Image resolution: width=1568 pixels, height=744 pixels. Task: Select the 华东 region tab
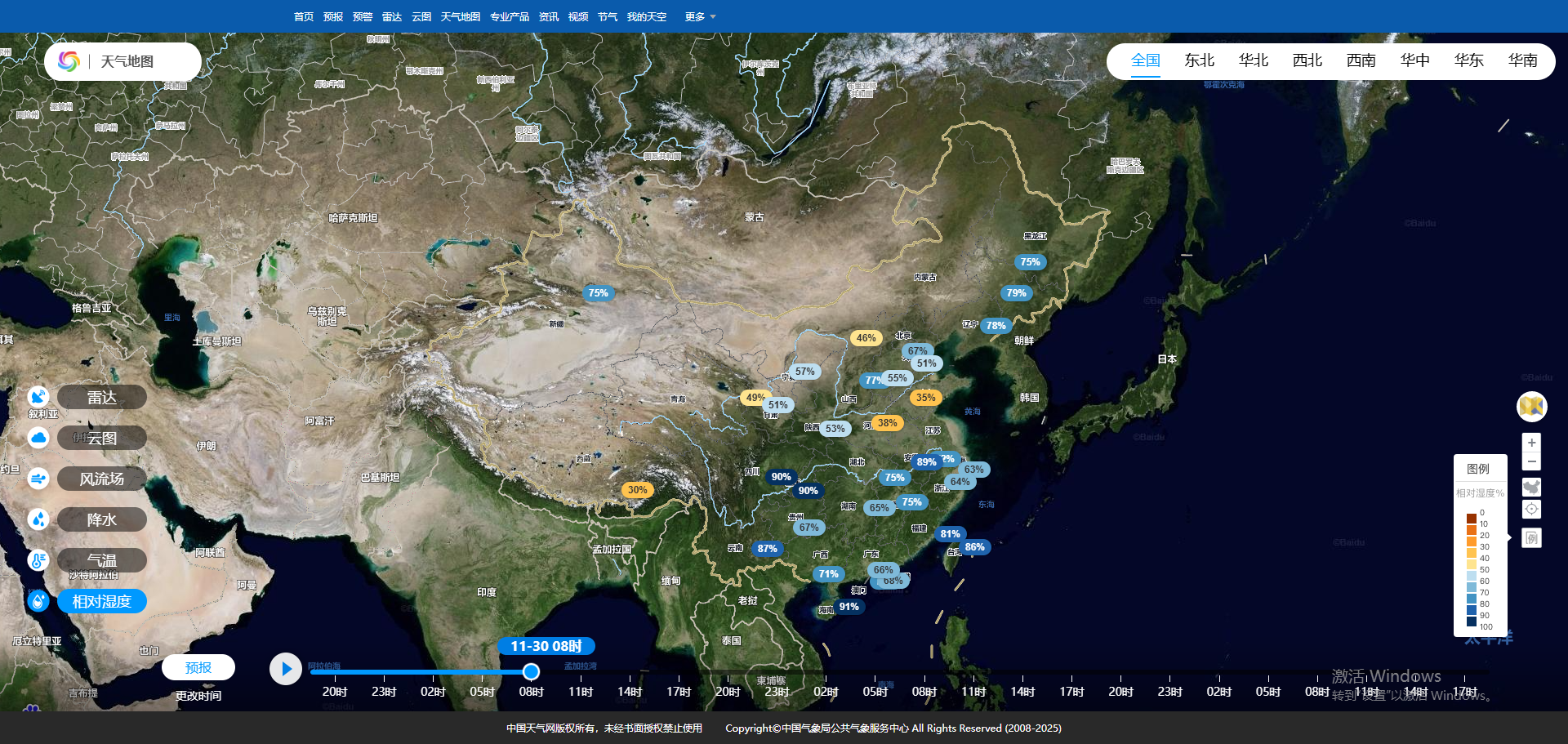pos(1468,60)
